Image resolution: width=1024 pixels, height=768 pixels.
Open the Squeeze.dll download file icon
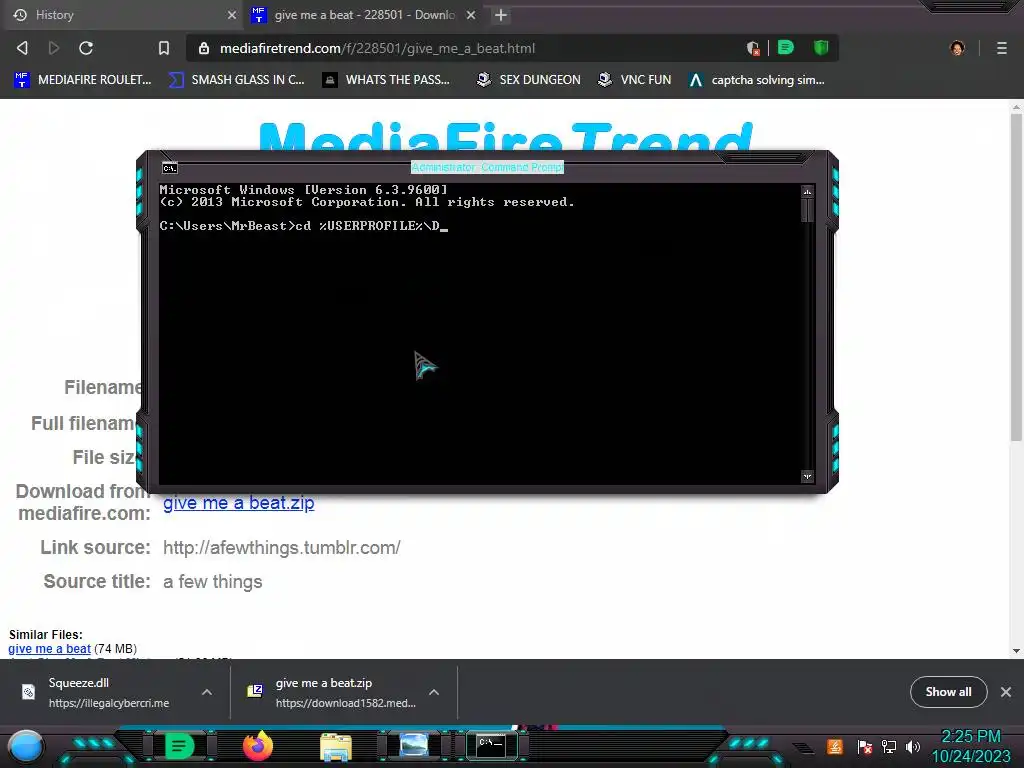click(28, 692)
